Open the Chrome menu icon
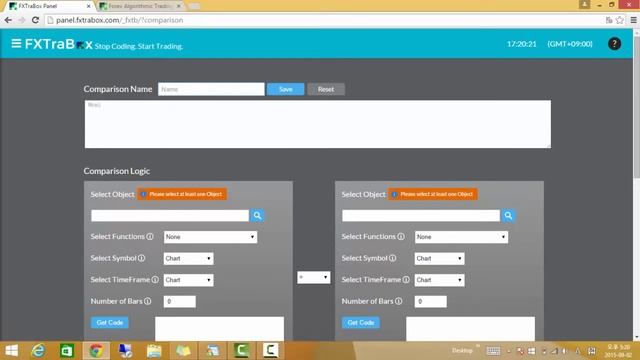Image resolution: width=640 pixels, height=360 pixels. click(633, 20)
